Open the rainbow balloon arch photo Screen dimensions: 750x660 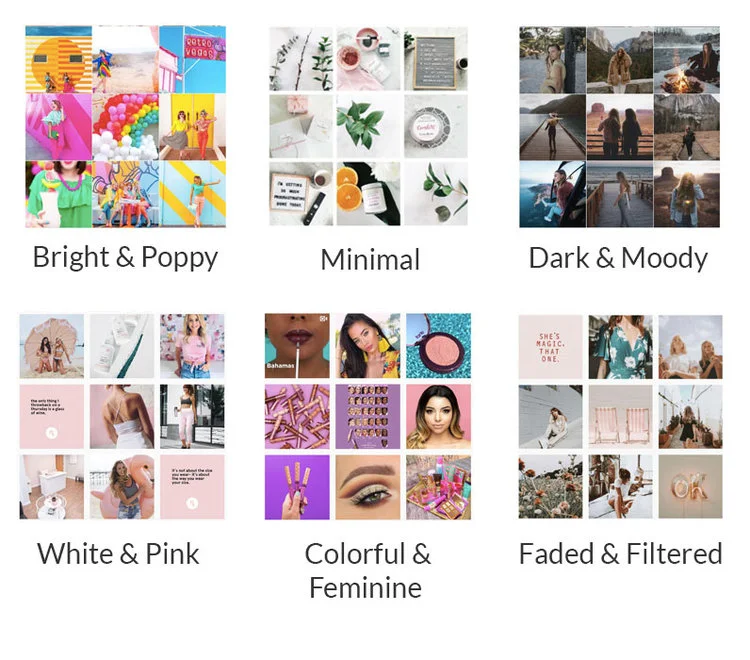click(x=125, y=127)
